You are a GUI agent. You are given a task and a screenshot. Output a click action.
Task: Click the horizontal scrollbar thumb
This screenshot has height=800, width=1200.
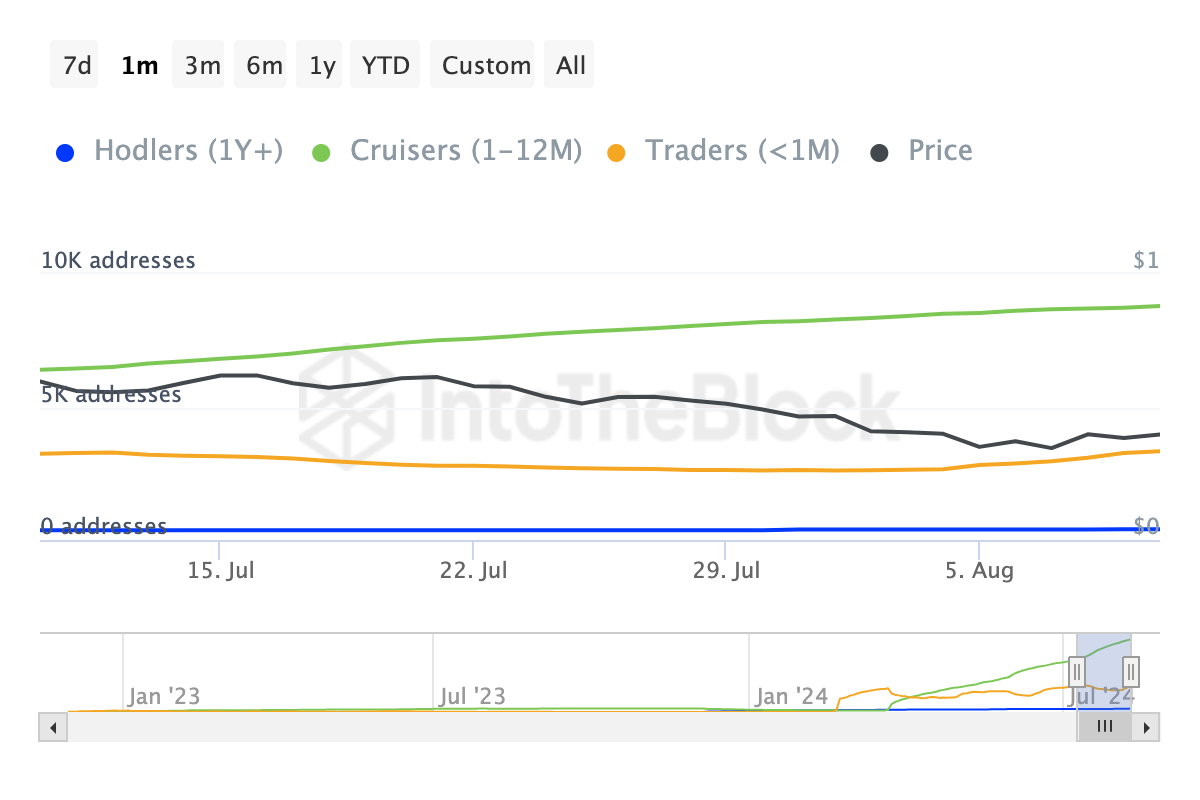1104,727
